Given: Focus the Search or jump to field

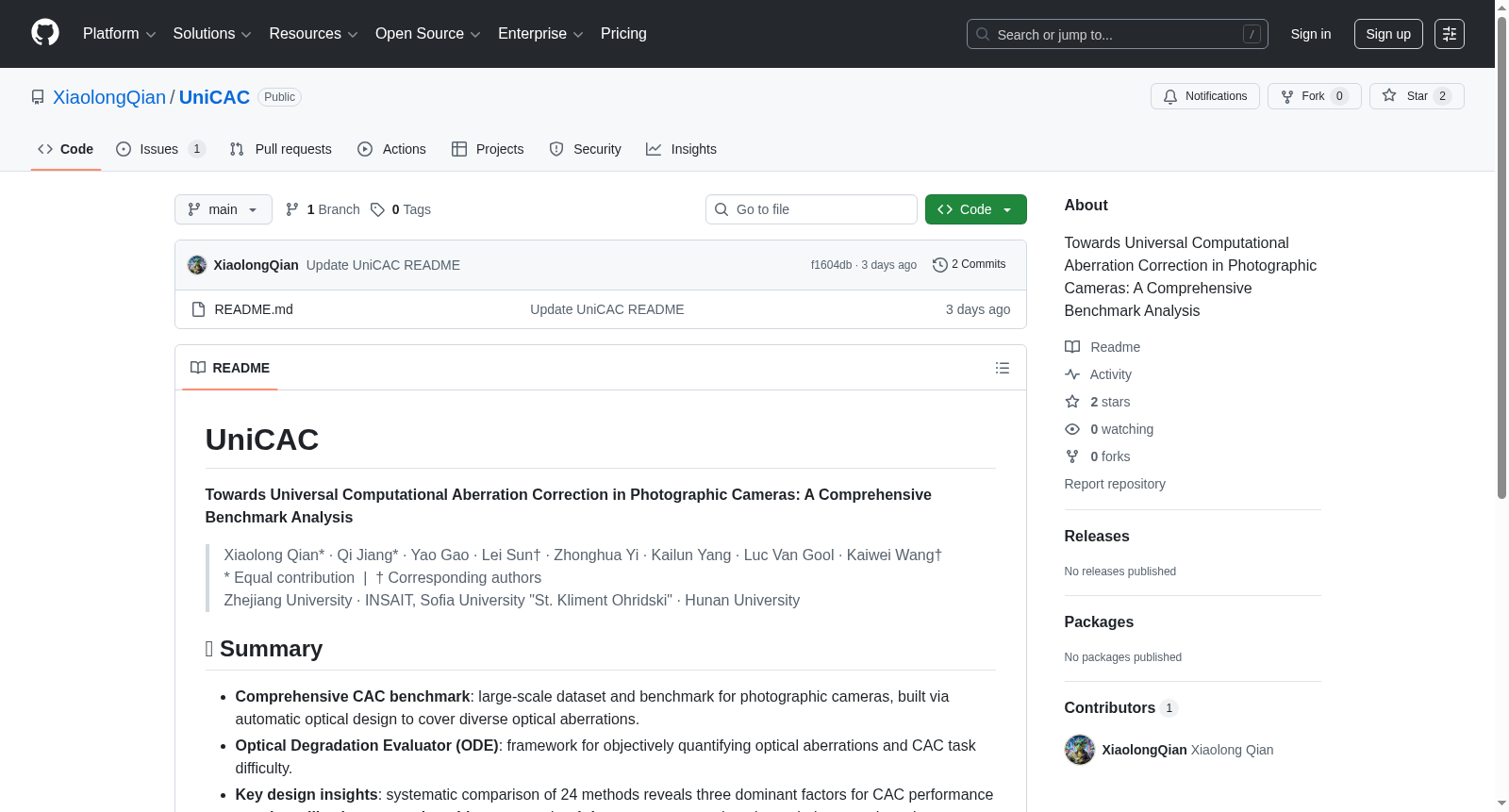Looking at the screenshot, I should point(1118,34).
